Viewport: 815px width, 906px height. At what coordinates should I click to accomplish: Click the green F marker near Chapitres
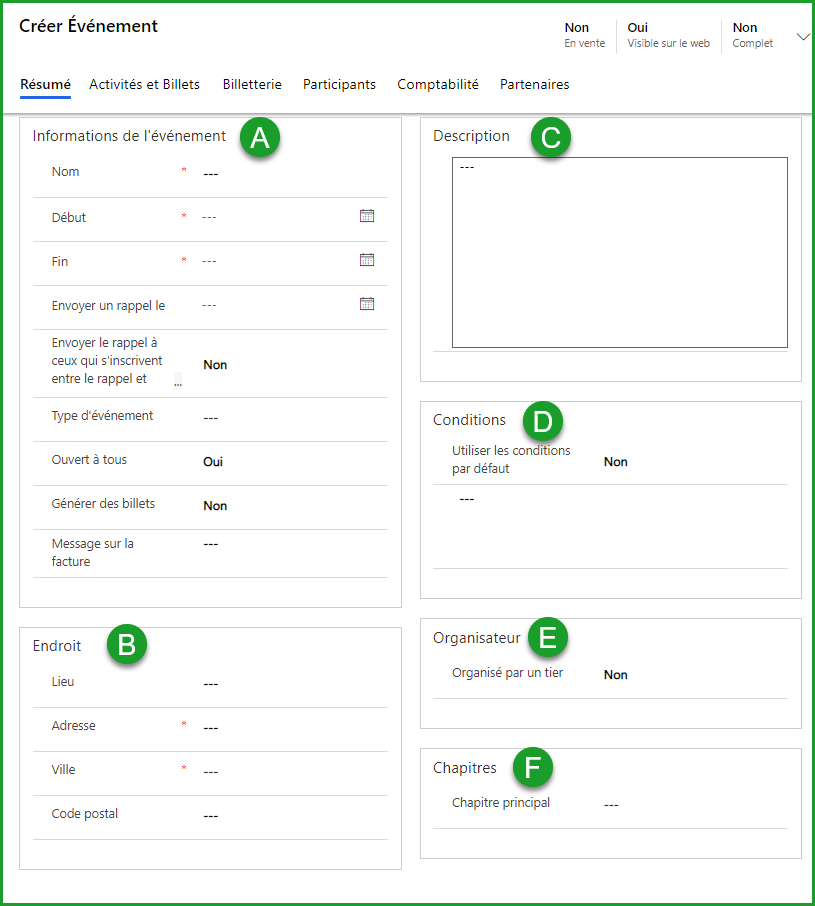coord(533,768)
